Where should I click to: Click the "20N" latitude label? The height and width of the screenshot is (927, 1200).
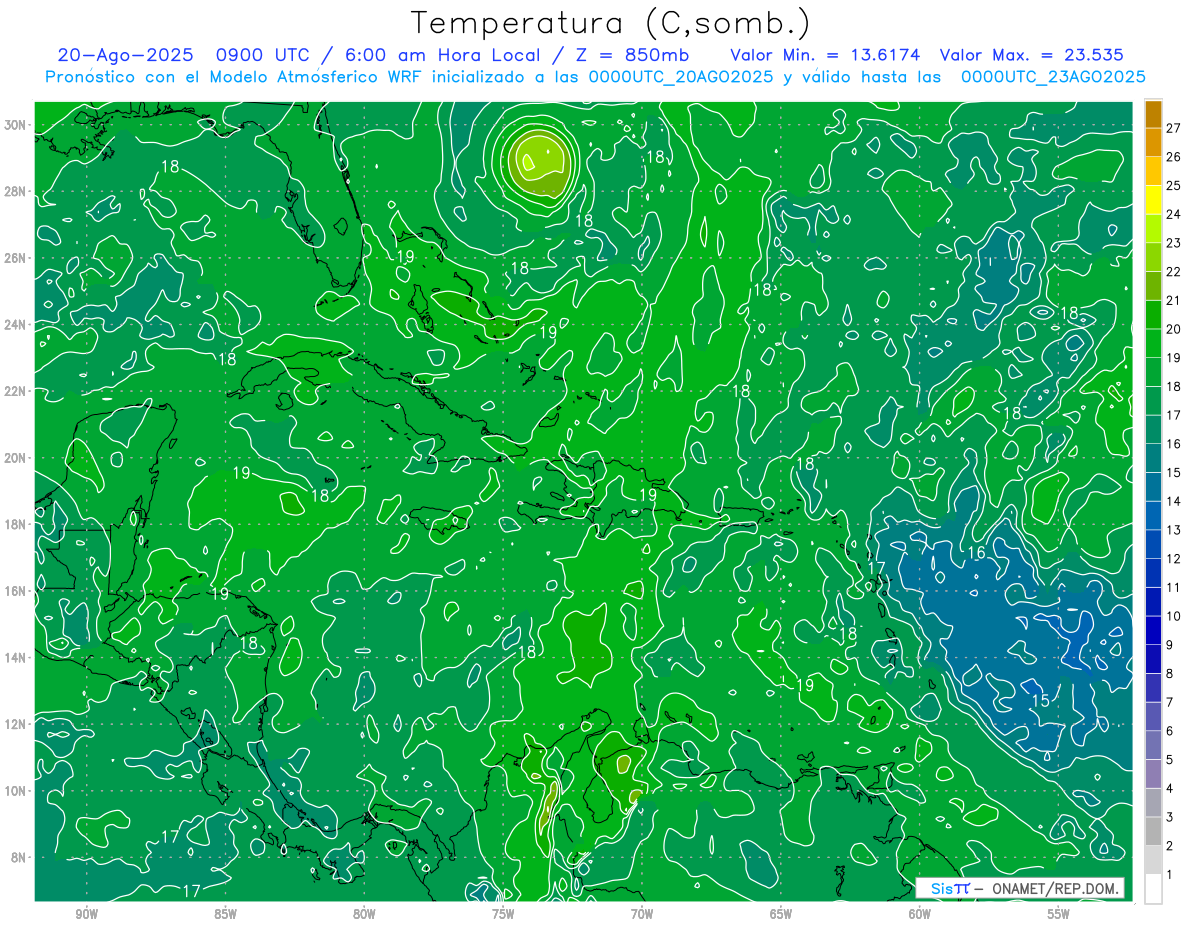point(14,458)
